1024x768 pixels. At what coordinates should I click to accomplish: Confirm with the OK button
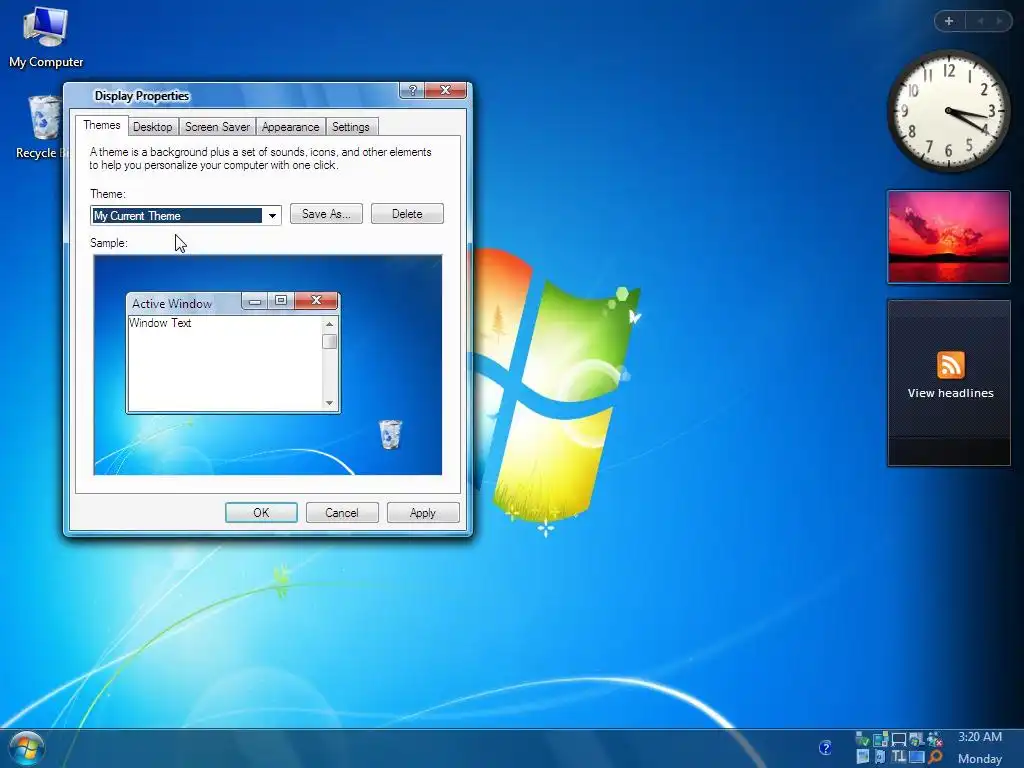coord(261,513)
